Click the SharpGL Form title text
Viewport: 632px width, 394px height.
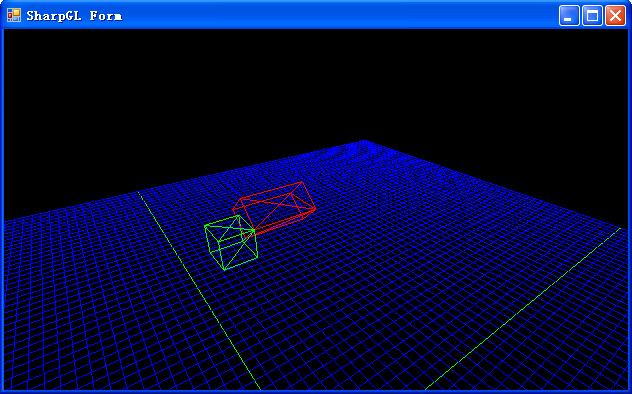tap(74, 16)
